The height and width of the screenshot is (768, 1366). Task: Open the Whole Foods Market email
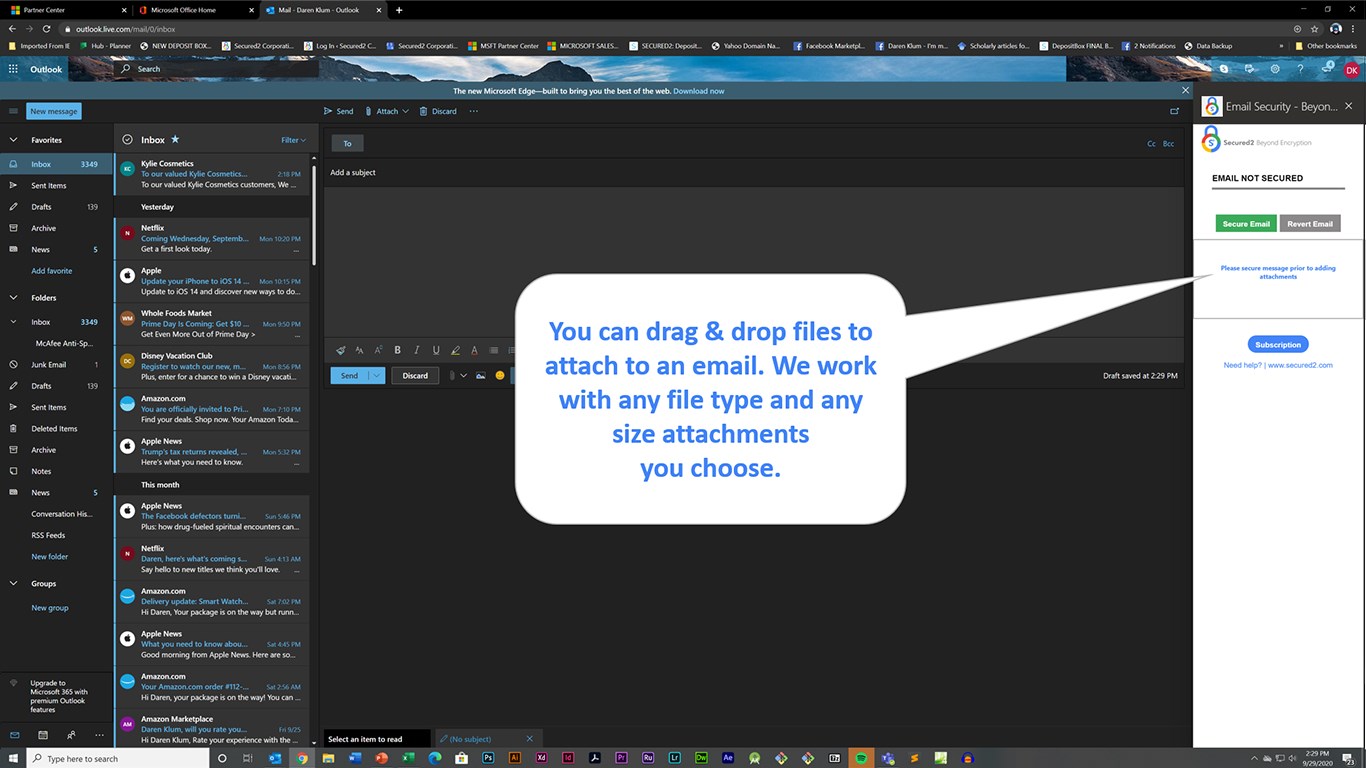[x=212, y=324]
